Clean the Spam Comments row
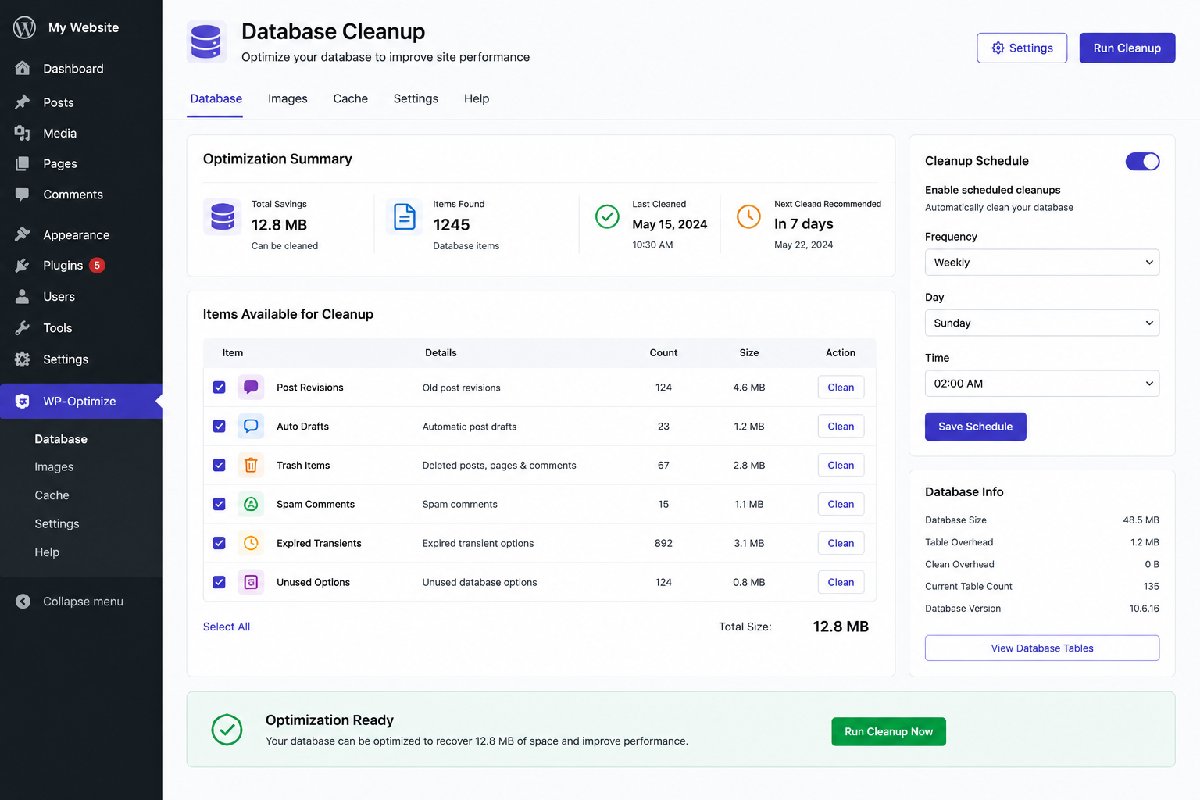This screenshot has width=1200, height=800. click(x=841, y=505)
